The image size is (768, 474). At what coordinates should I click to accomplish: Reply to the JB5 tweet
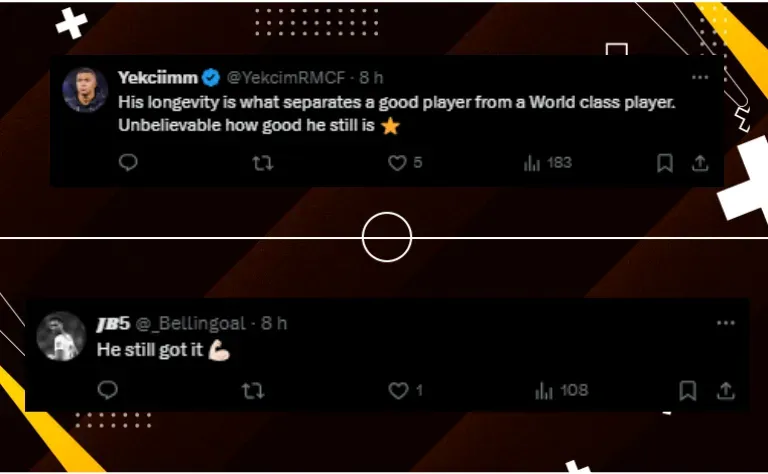108,390
